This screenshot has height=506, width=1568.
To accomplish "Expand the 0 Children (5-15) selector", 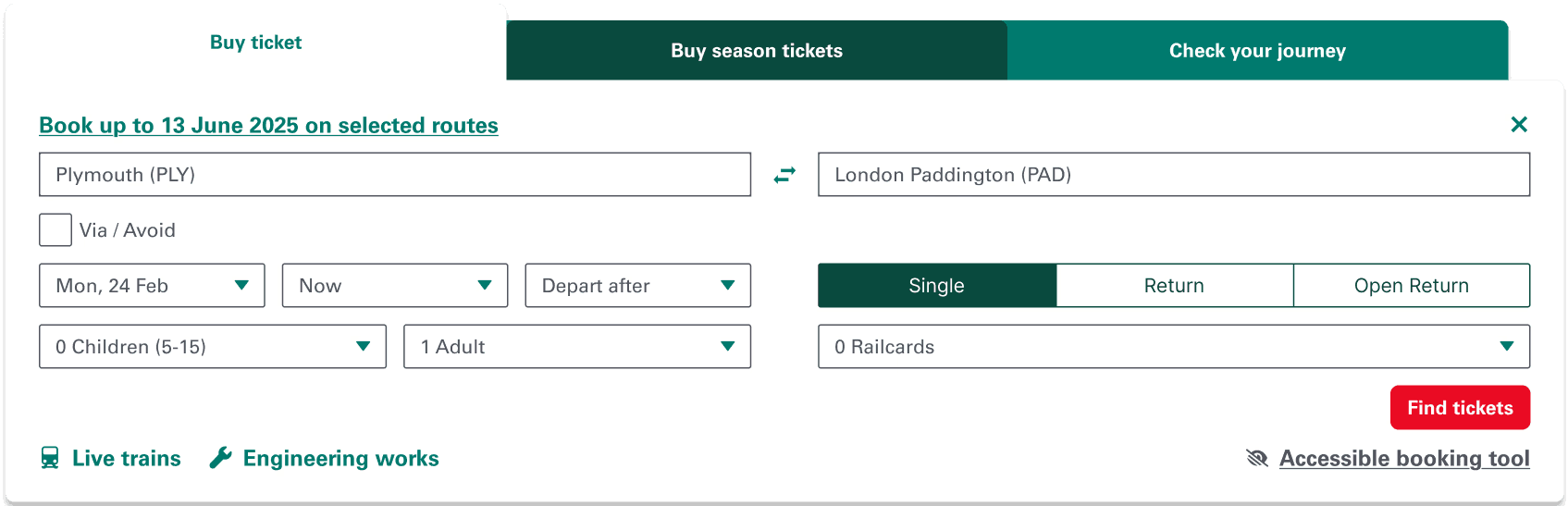I will (x=212, y=347).
